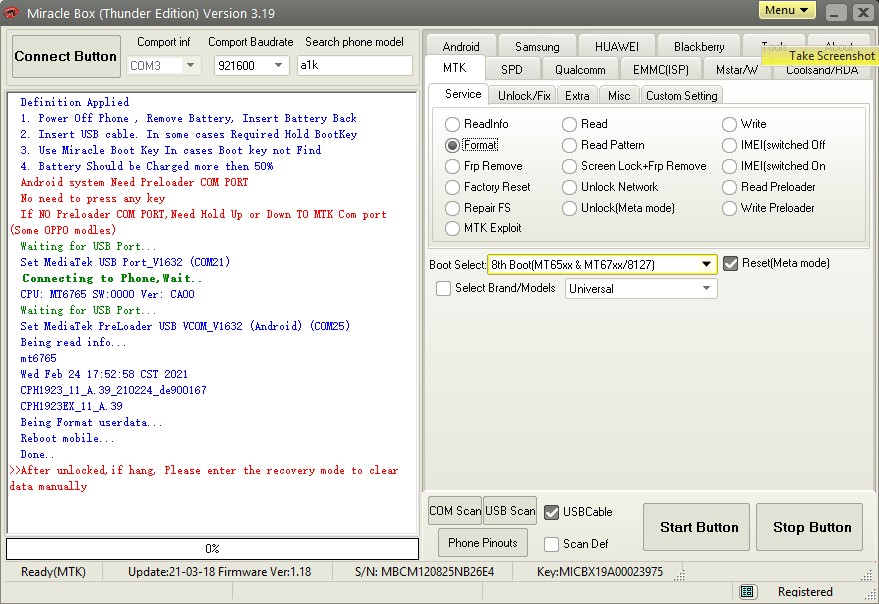
Task: Focus the Search phone model input field
Action: pos(355,66)
